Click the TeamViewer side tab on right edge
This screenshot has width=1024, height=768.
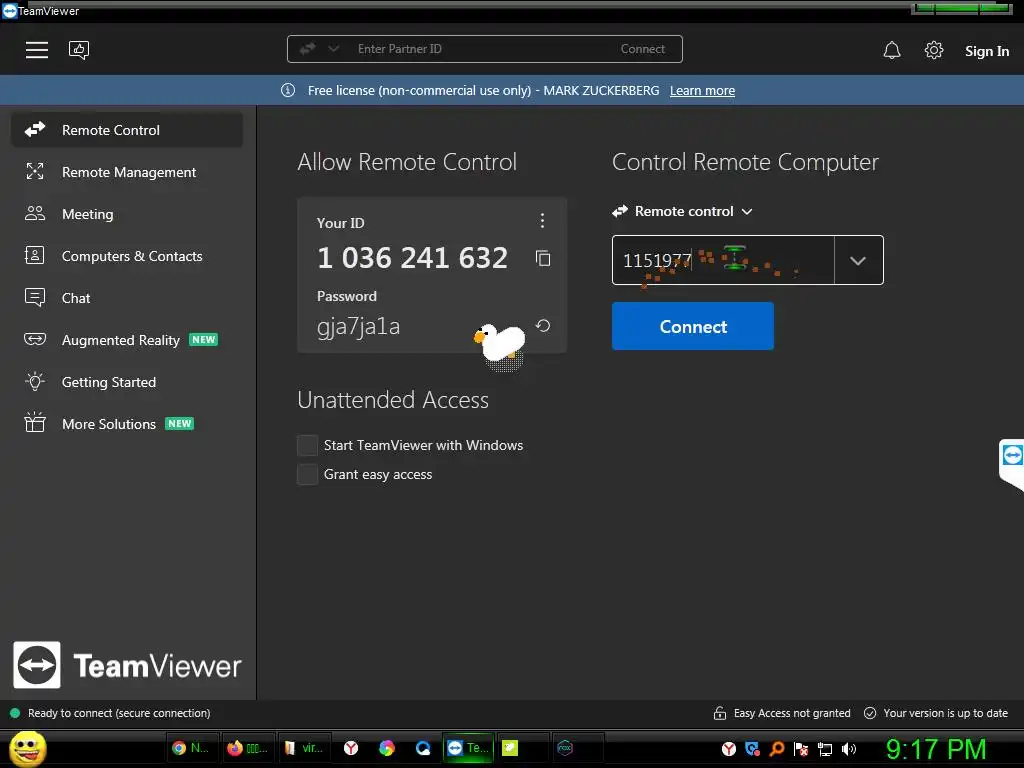pyautogui.click(x=1012, y=464)
